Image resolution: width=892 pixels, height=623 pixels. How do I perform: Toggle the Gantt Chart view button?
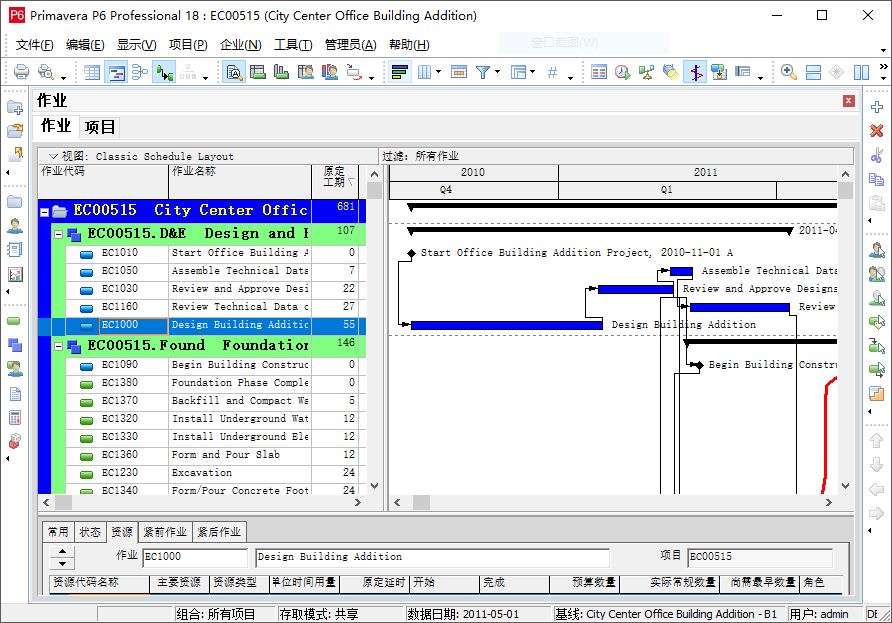pos(116,72)
